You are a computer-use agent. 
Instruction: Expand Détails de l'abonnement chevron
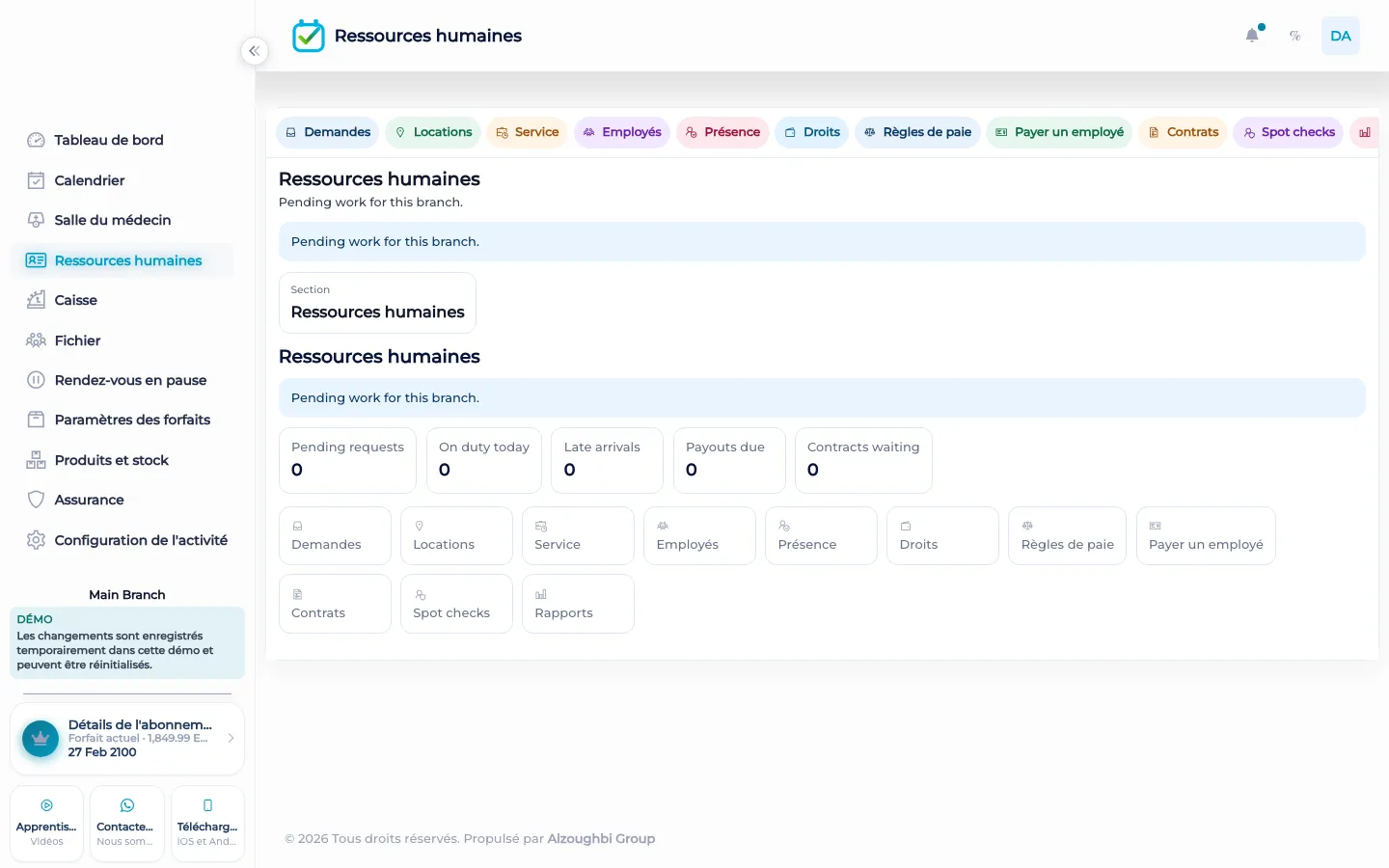(x=231, y=739)
